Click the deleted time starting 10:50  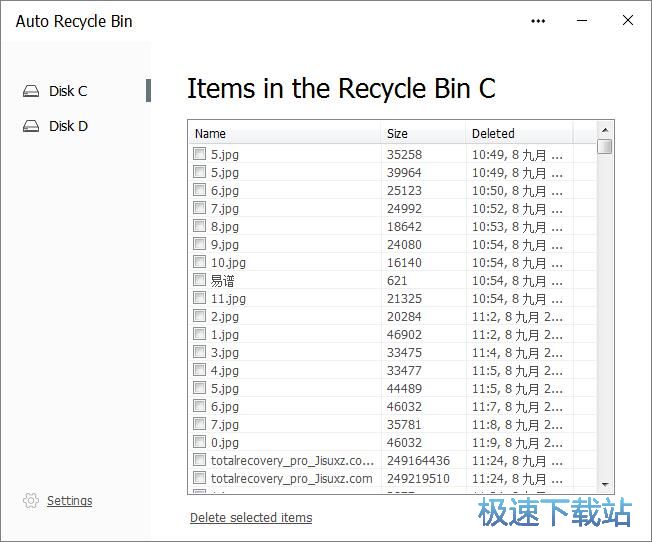(x=517, y=191)
